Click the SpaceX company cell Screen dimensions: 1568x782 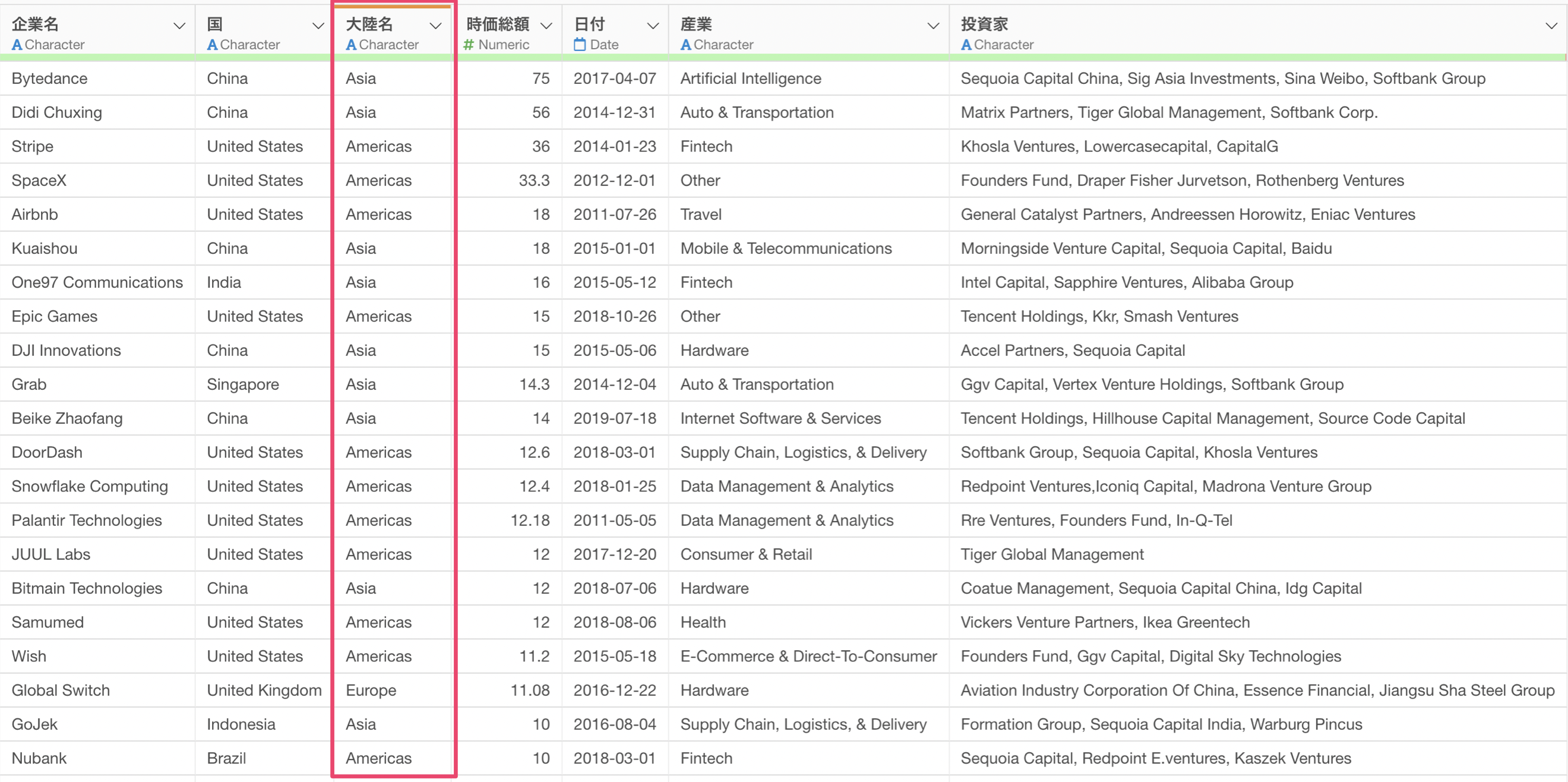pyautogui.click(x=97, y=181)
